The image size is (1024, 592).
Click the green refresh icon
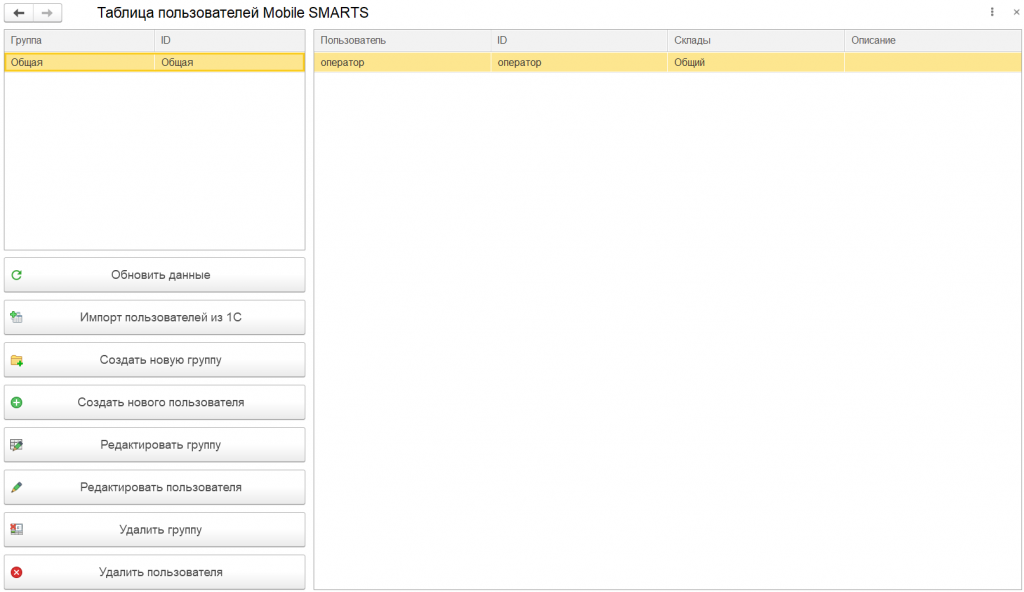tap(17, 275)
